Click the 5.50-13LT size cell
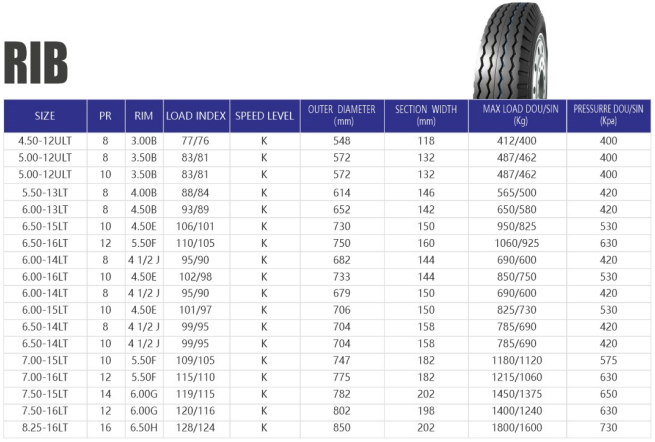 [x=45, y=193]
